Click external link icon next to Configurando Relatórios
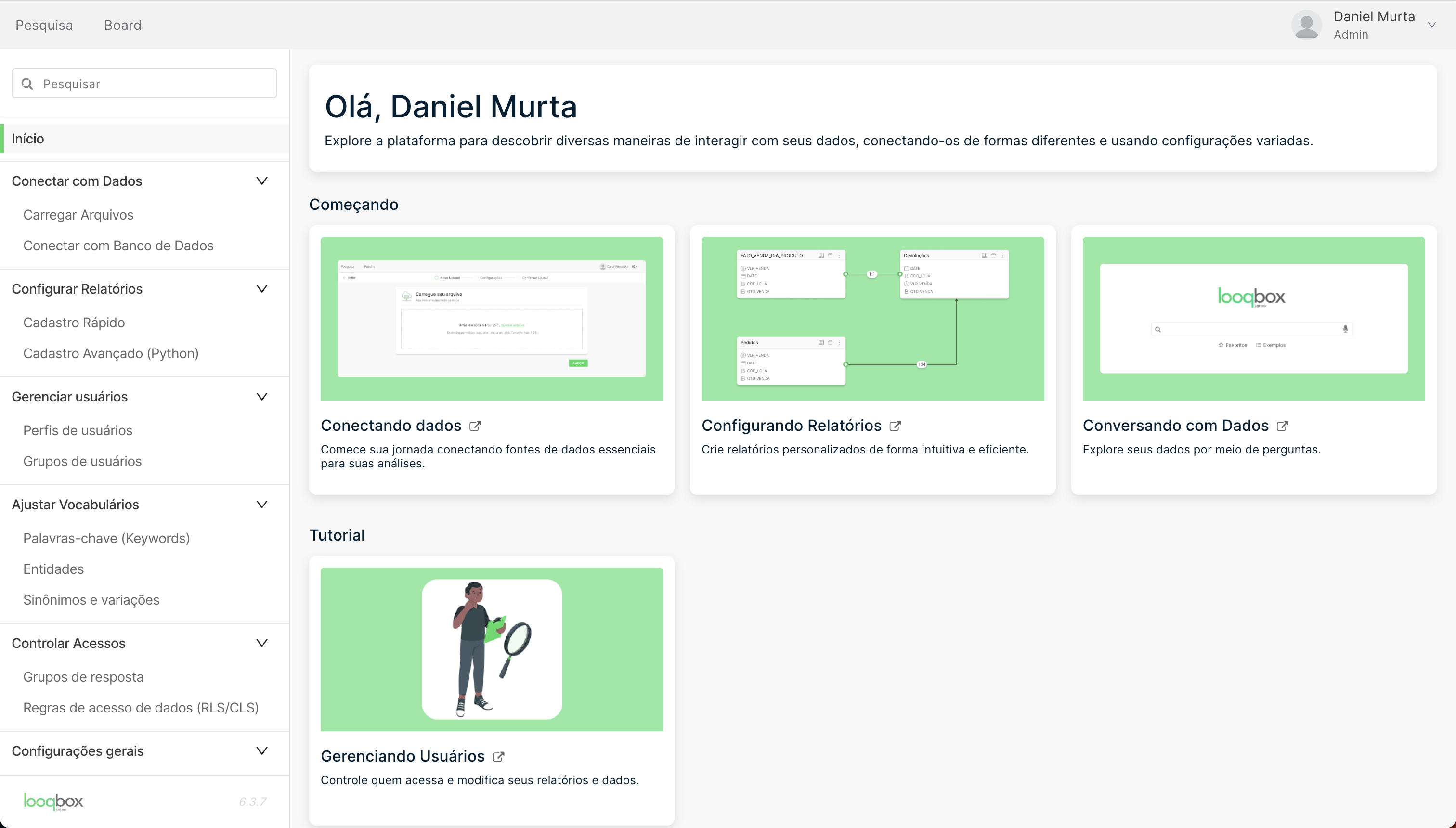The height and width of the screenshot is (828, 1456). pos(895,426)
